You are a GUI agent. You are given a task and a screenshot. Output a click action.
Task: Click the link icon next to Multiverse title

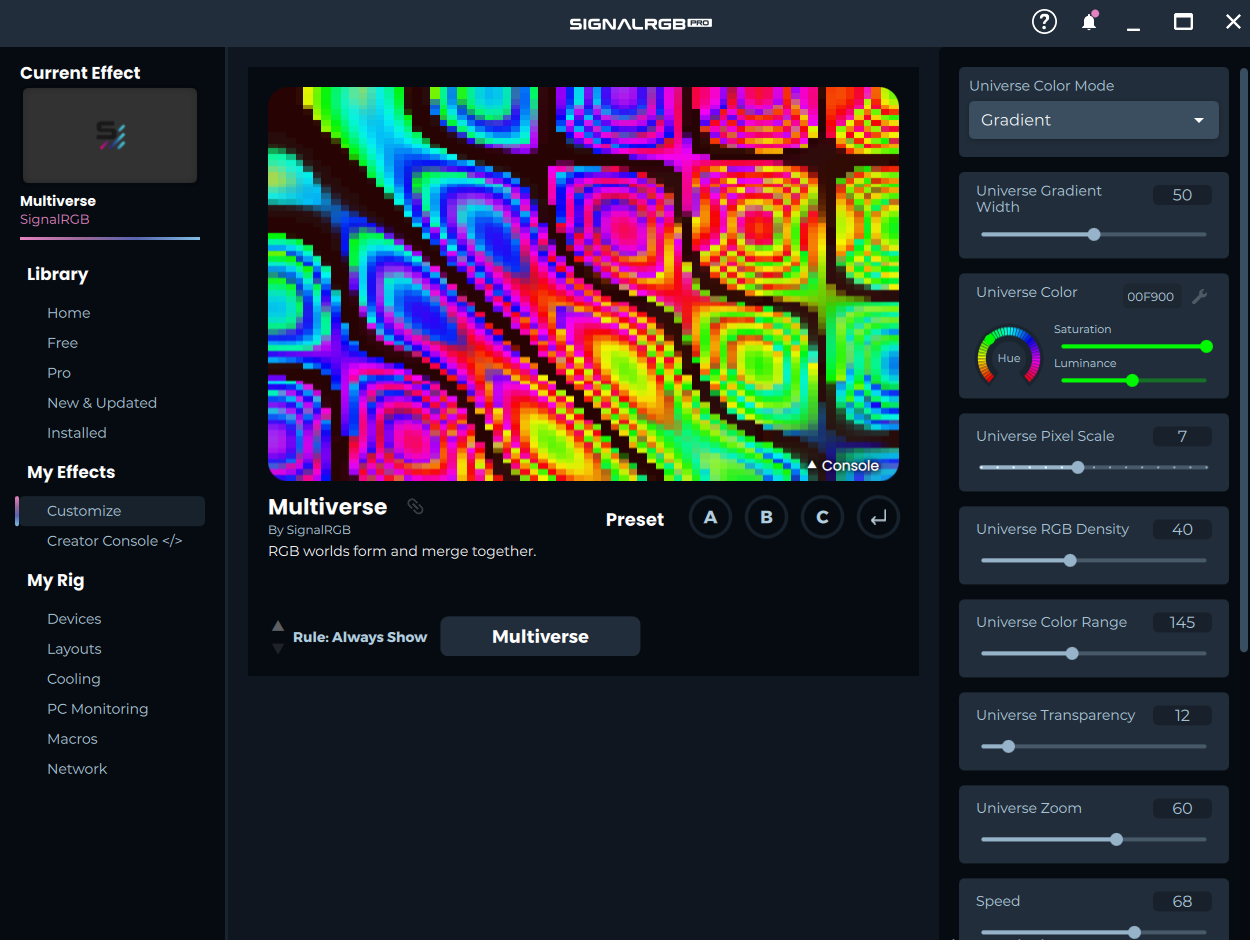point(415,507)
